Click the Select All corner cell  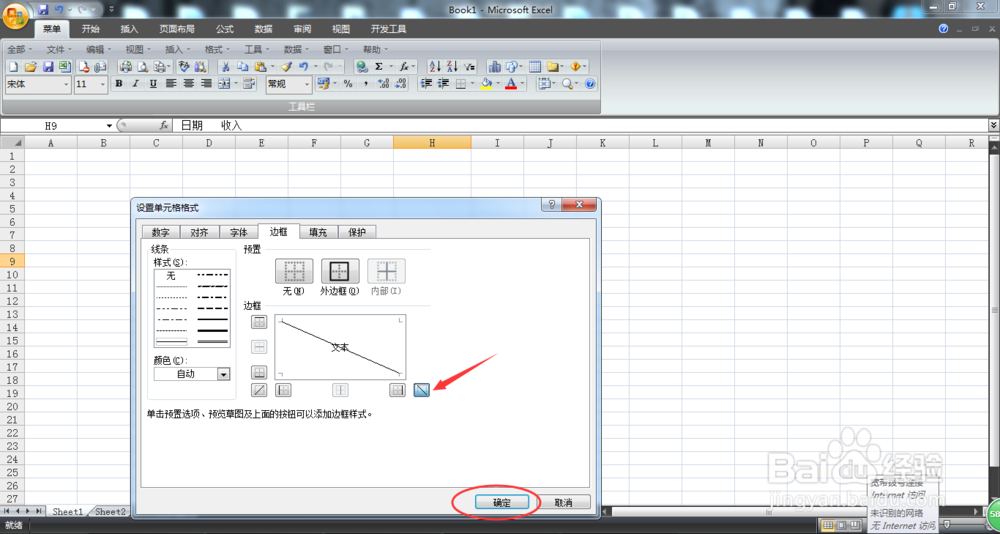(x=12, y=143)
